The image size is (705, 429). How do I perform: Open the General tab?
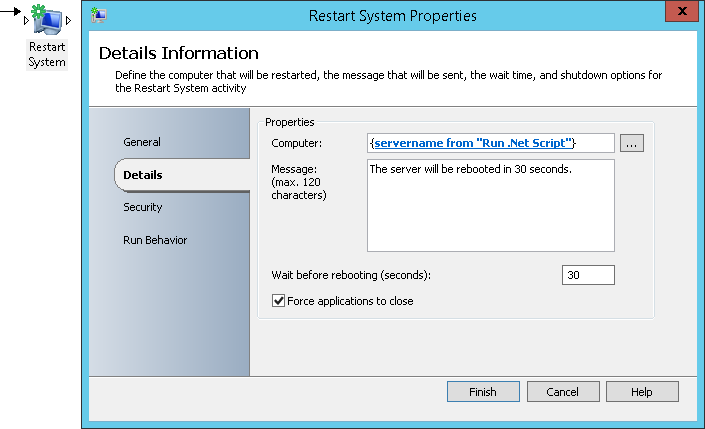(x=142, y=142)
